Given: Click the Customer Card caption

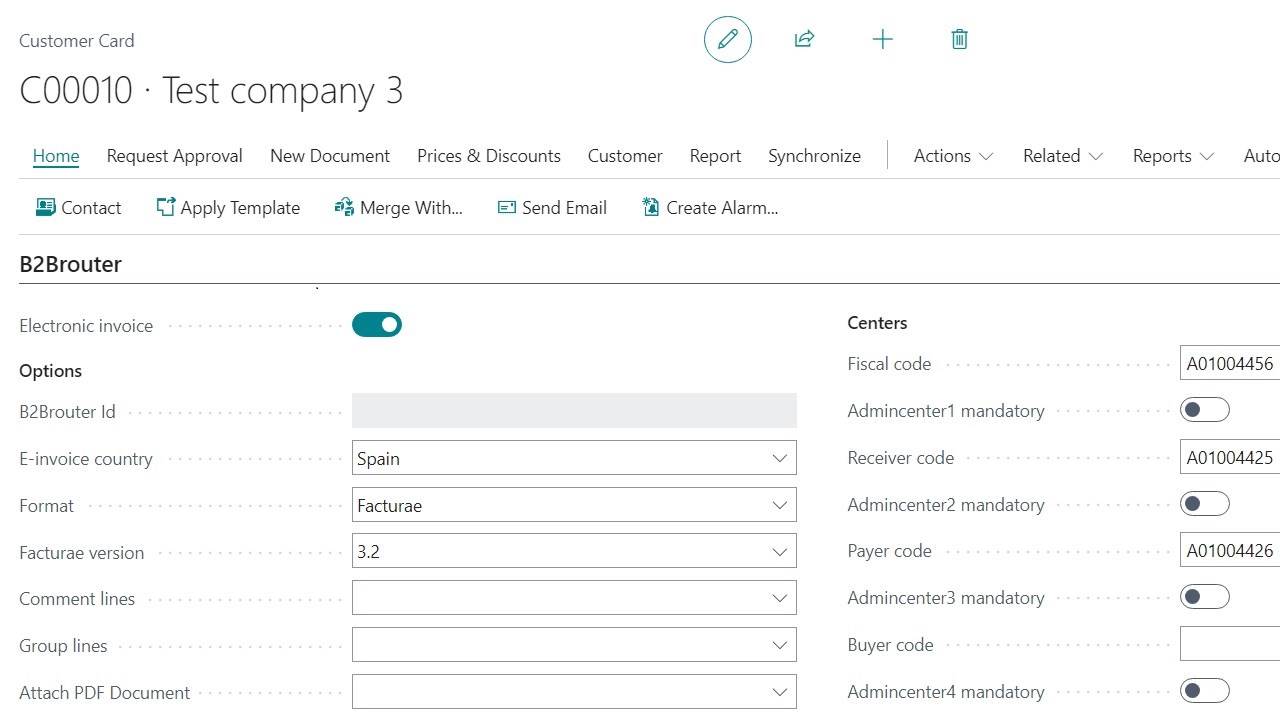Looking at the screenshot, I should point(77,41).
